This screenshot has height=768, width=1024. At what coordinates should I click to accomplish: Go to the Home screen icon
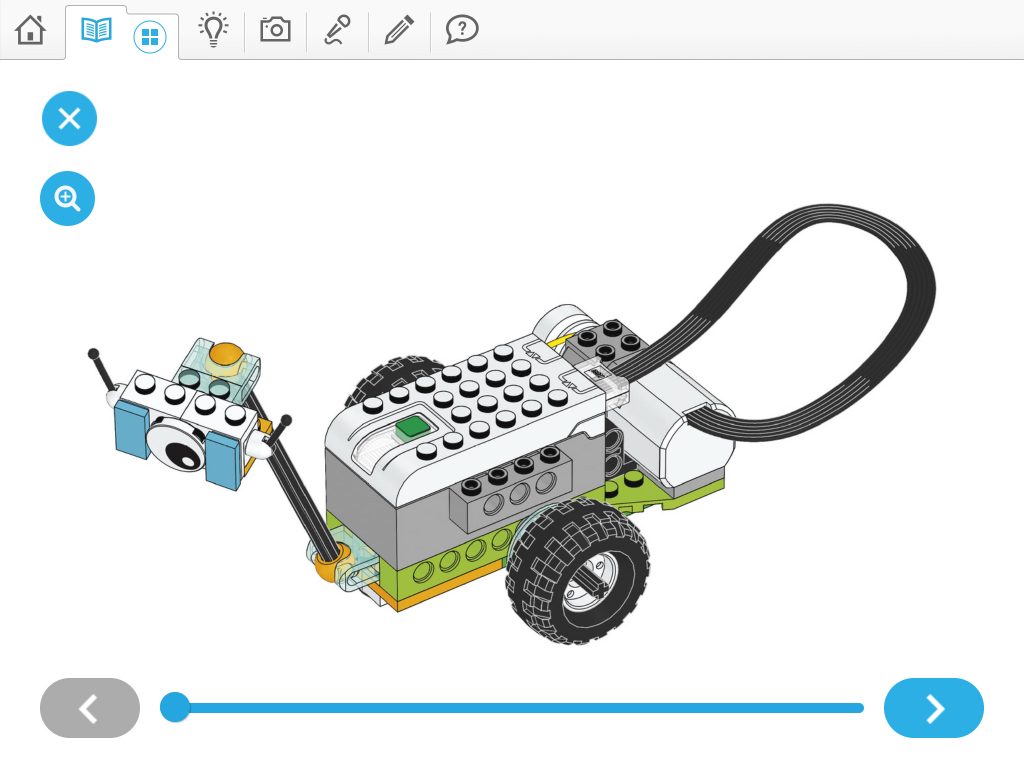31,30
